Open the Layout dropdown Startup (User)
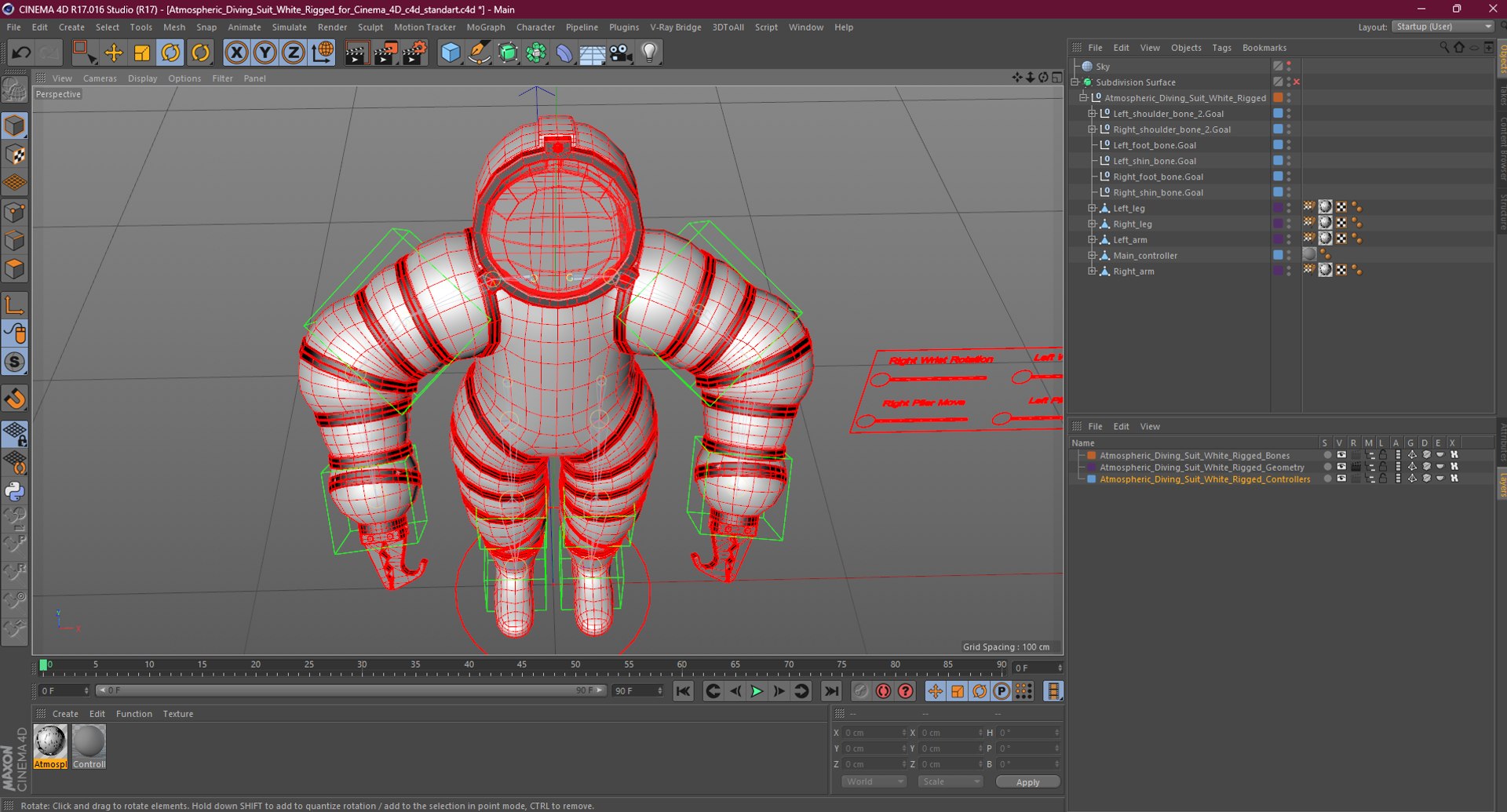This screenshot has height=812, width=1507. (x=1443, y=27)
